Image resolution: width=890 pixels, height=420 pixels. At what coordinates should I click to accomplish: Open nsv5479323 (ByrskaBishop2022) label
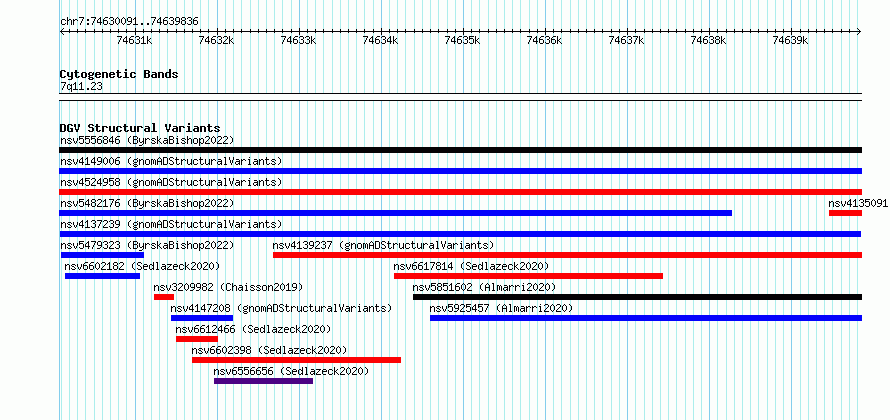tap(146, 245)
